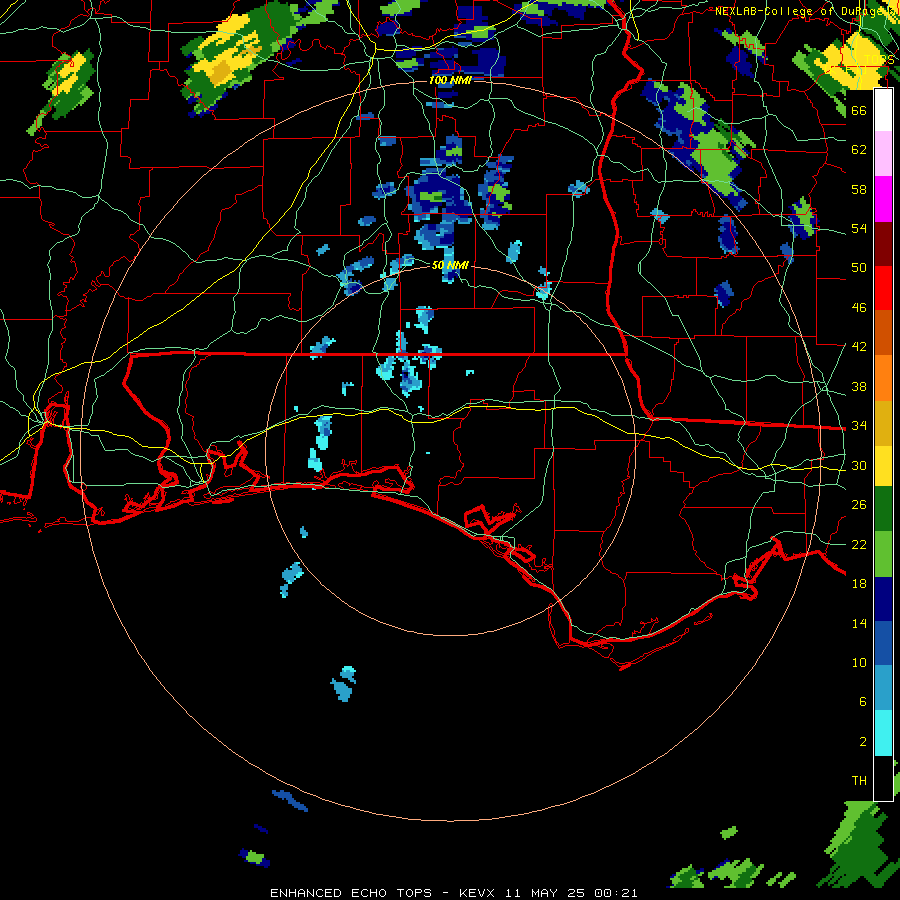900x900 pixels.
Task: Click the "50" legend value
Action: coord(859,268)
